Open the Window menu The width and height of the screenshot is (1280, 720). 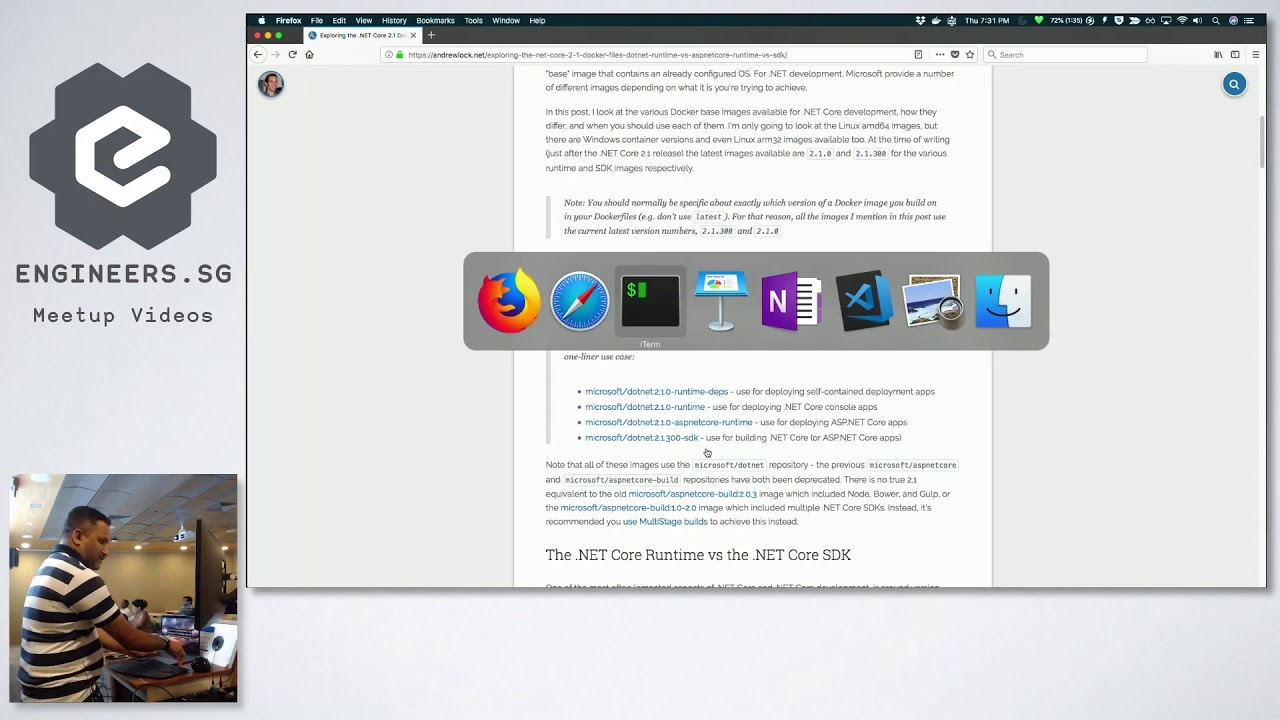click(x=506, y=20)
